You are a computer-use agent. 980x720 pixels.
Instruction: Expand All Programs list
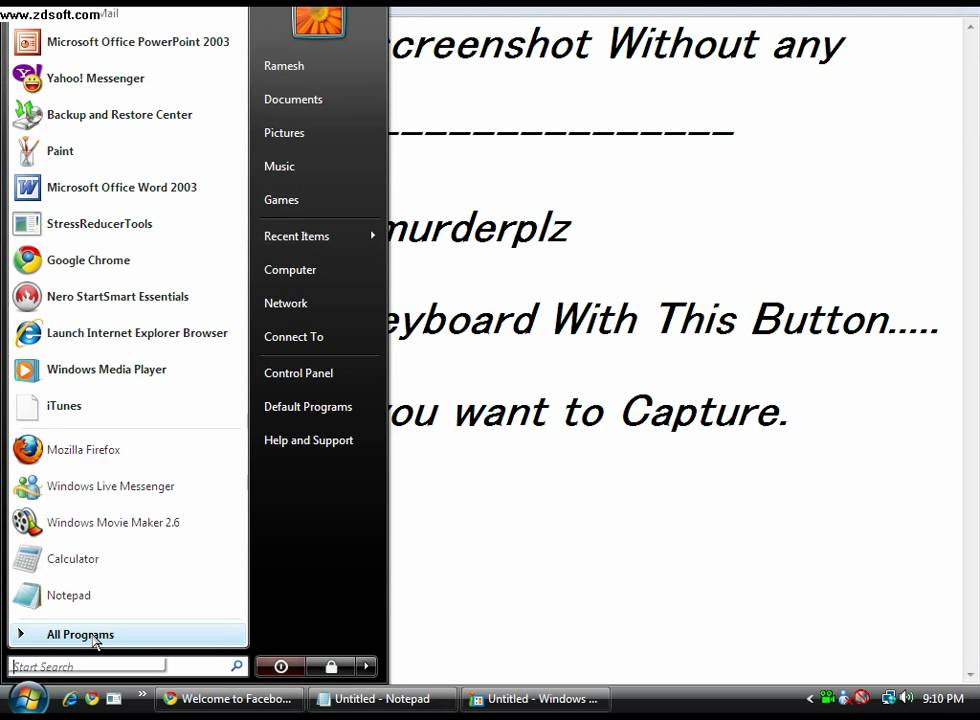[x=128, y=634]
